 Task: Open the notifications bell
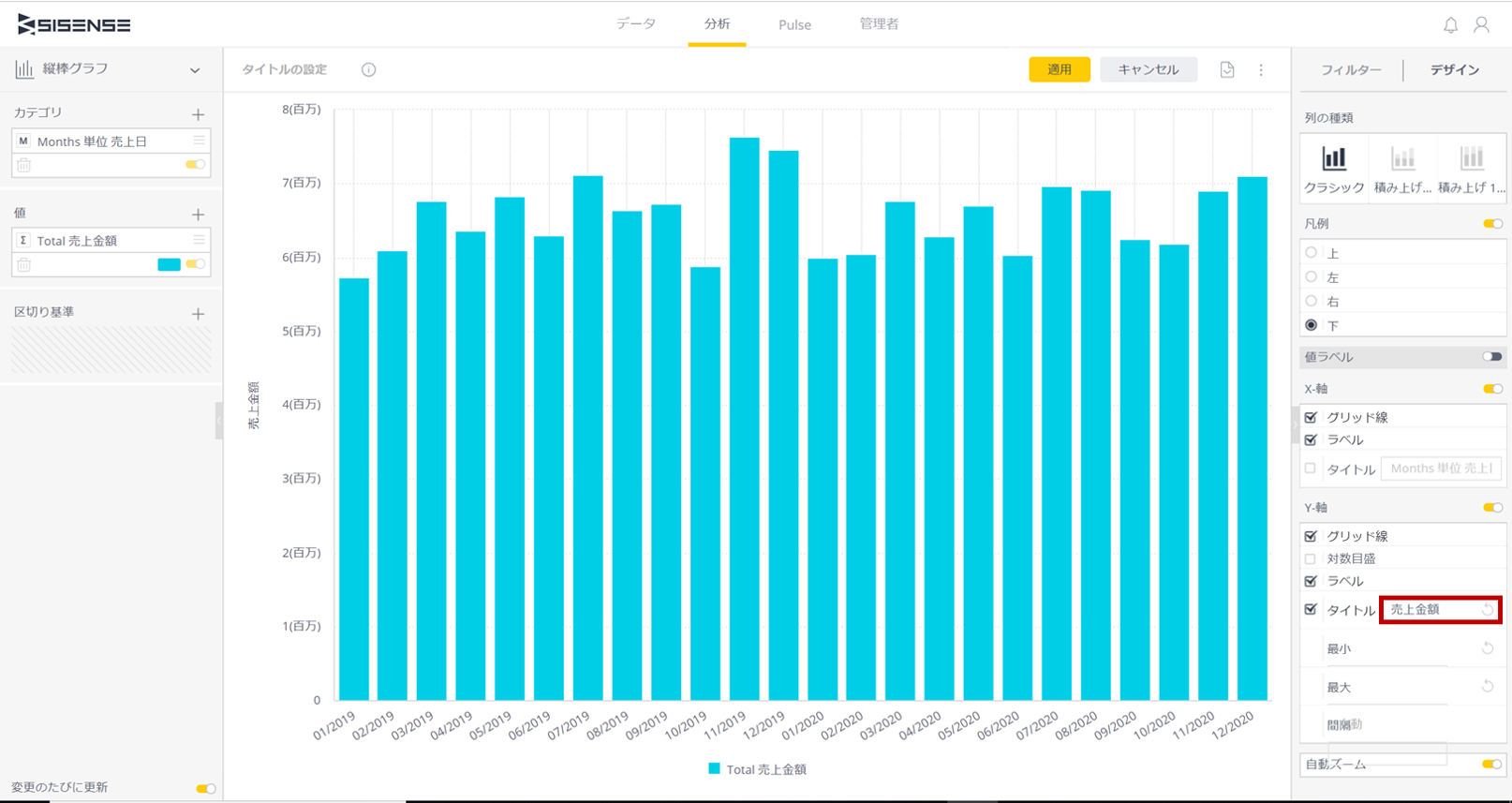click(x=1450, y=25)
